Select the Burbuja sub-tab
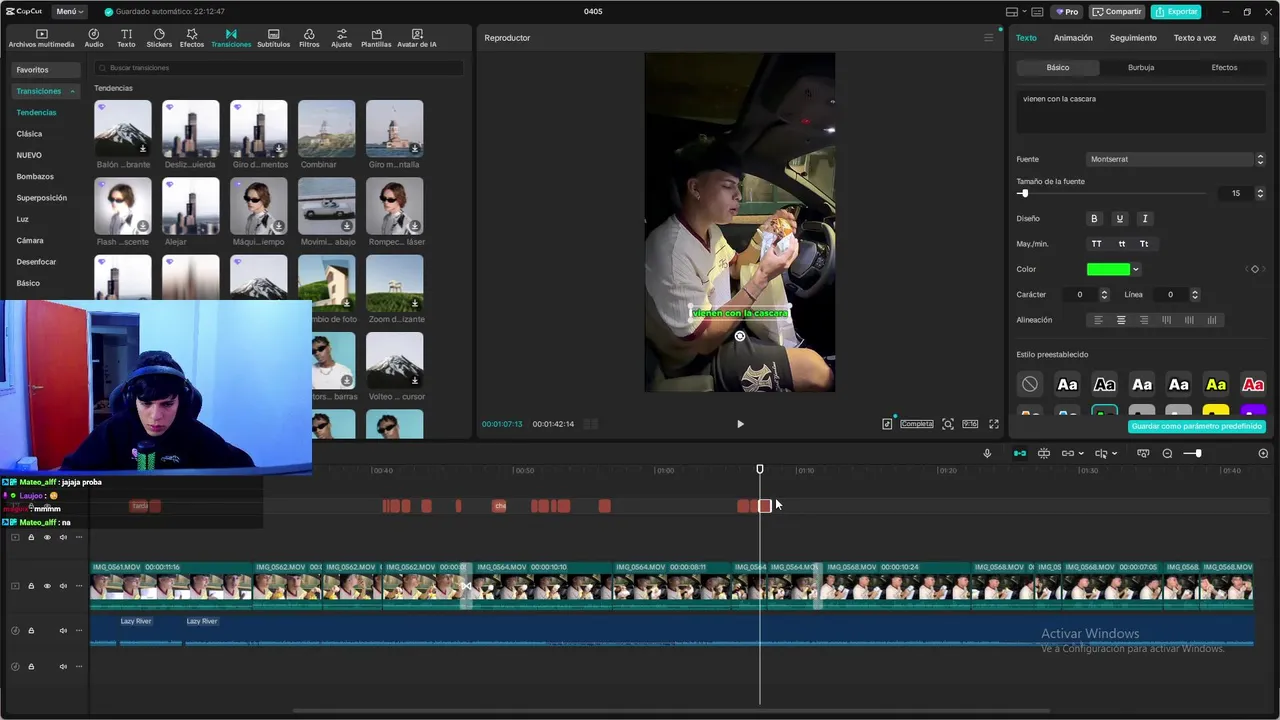The image size is (1280, 720). (x=1141, y=68)
